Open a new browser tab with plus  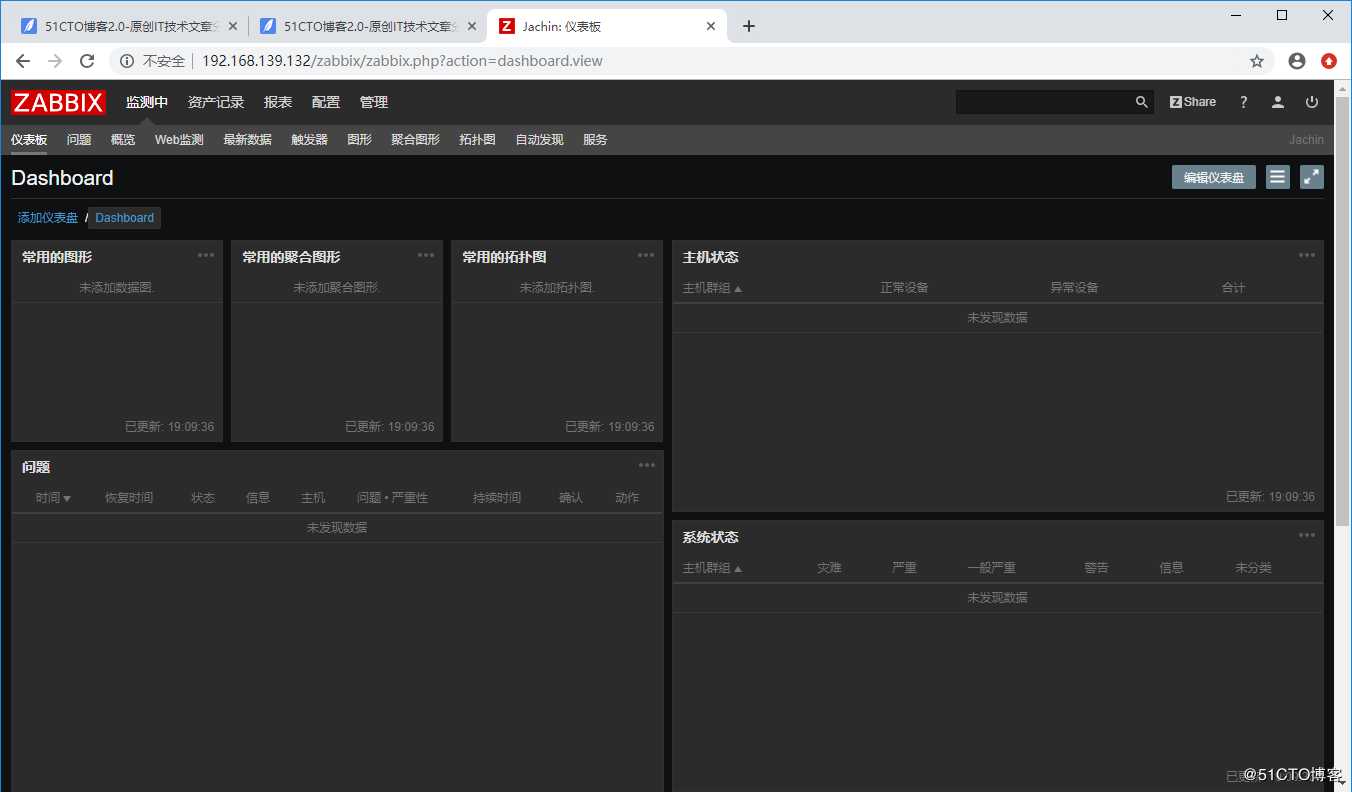point(749,26)
